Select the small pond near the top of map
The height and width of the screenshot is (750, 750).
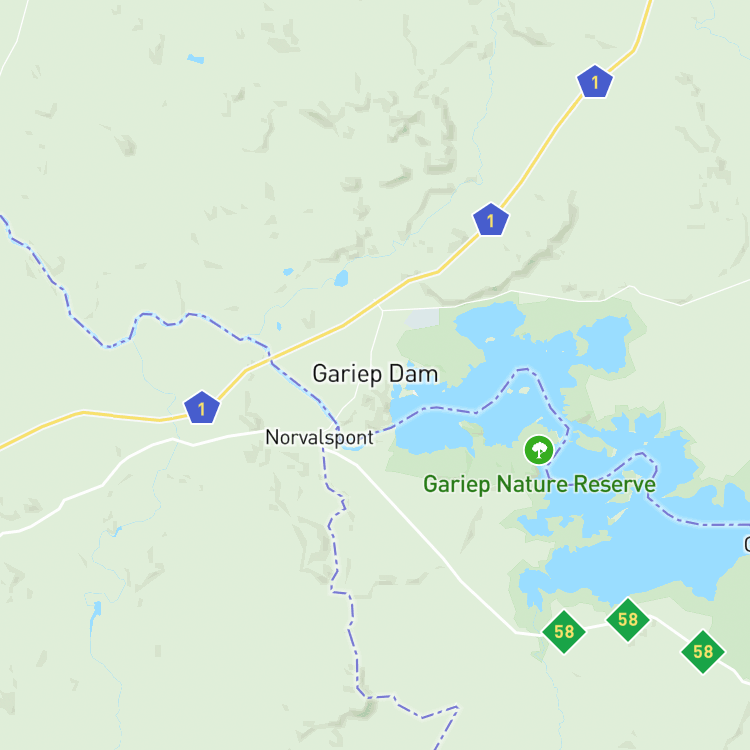tap(196, 59)
